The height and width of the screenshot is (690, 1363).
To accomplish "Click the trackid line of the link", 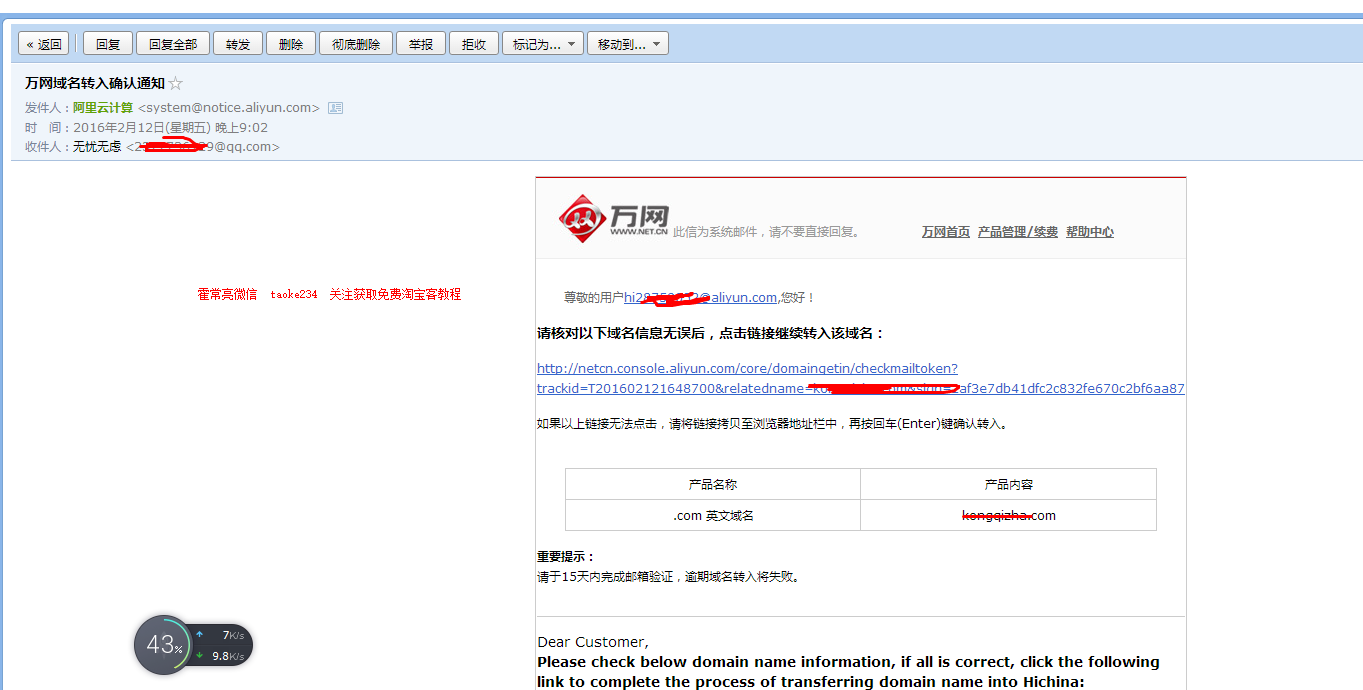I will pyautogui.click(x=861, y=389).
